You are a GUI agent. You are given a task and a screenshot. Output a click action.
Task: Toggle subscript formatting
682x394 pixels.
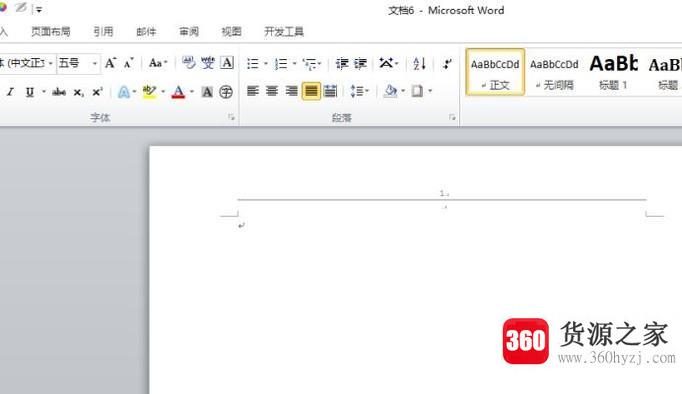(x=78, y=92)
